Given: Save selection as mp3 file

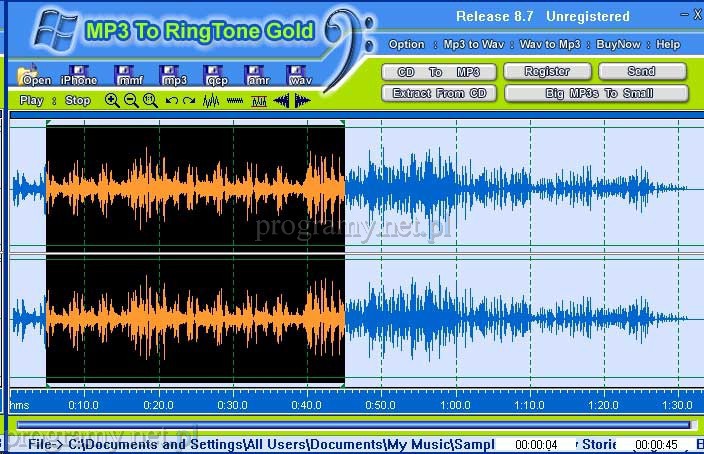Looking at the screenshot, I should (174, 75).
